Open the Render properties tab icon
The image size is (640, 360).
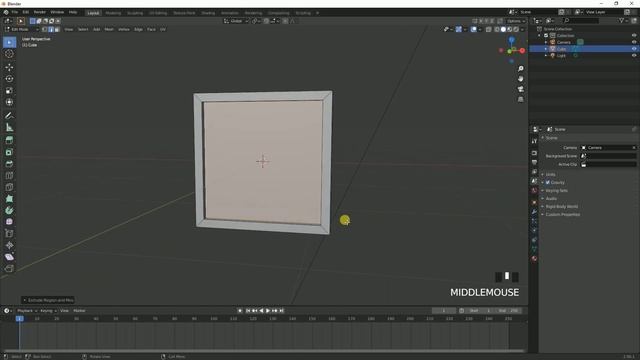tap(534, 153)
